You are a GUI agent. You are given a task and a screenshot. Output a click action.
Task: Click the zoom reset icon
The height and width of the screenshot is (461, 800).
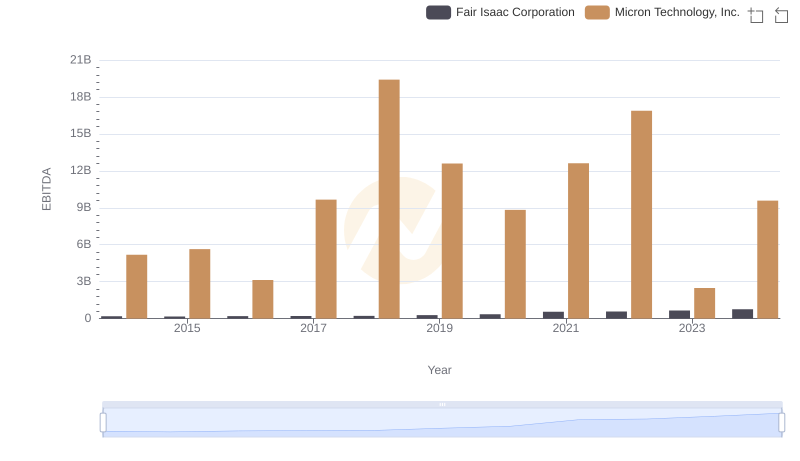(x=781, y=15)
